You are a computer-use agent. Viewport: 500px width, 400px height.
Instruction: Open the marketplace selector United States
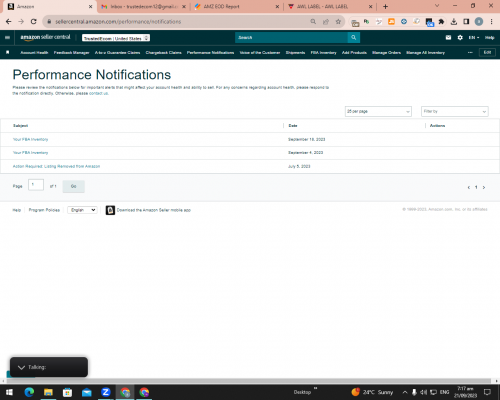click(116, 38)
